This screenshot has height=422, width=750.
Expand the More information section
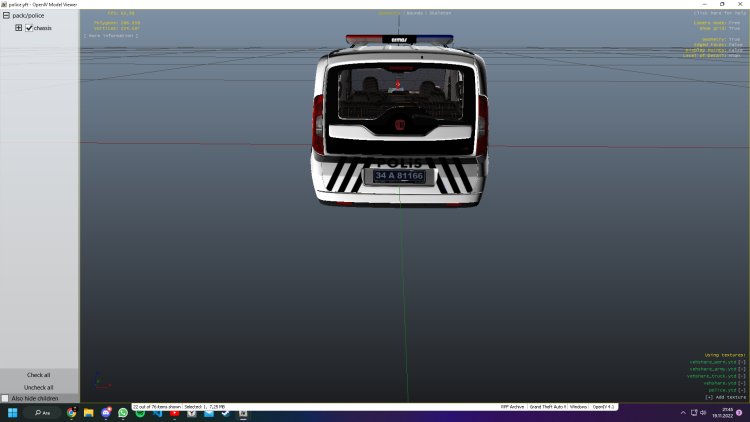[x=110, y=35]
